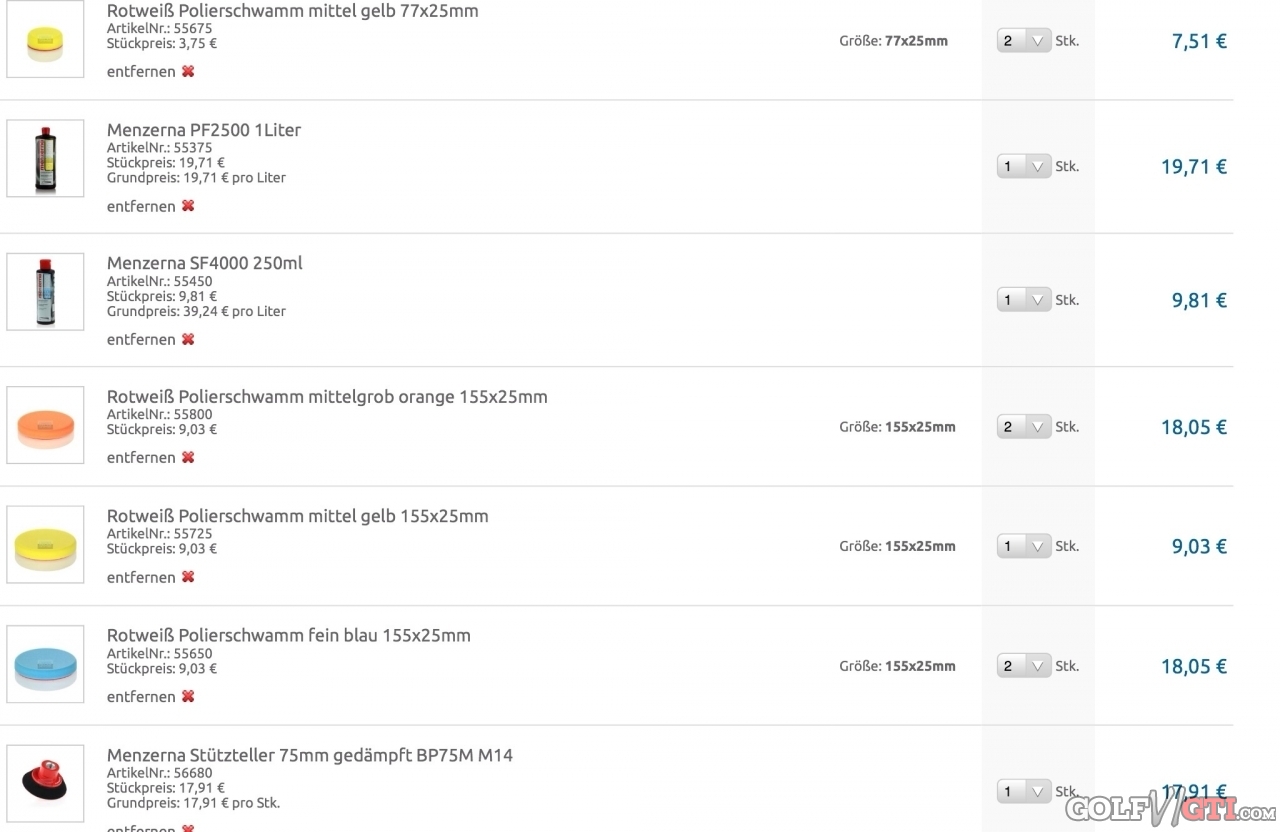Open Menzerna Stützteller 75mm gedämpft link
This screenshot has height=832, width=1280.
(x=310, y=756)
